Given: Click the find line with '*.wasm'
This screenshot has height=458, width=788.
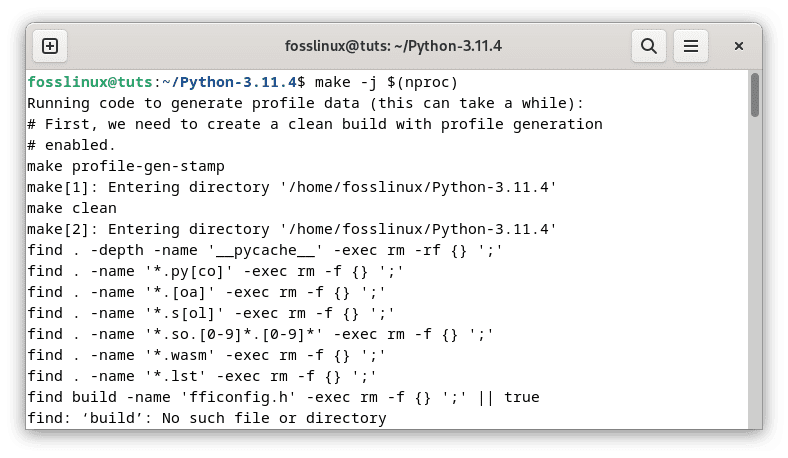Looking at the screenshot, I should coord(207,355).
